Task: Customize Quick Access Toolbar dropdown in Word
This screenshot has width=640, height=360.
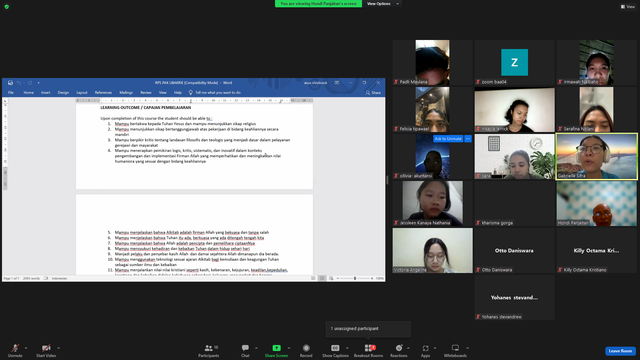Action: coord(39,83)
